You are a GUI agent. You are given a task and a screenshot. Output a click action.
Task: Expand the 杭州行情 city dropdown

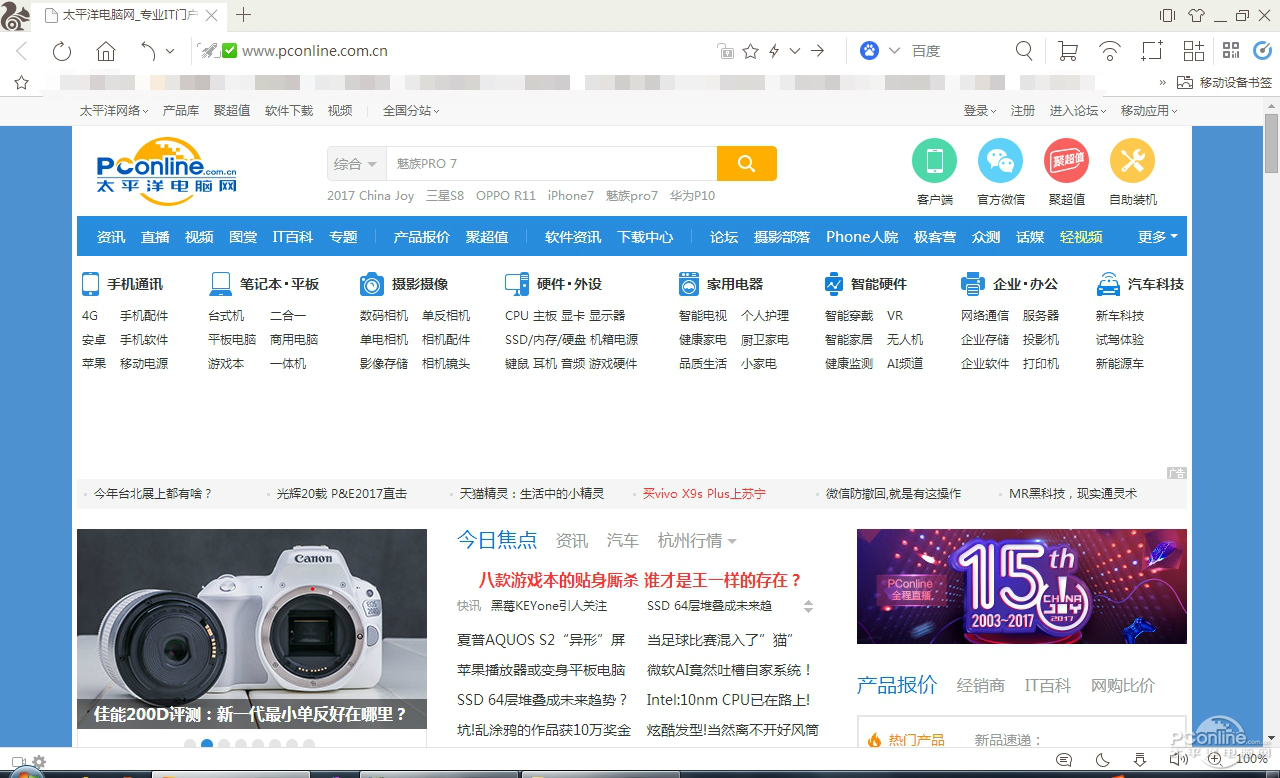click(x=697, y=541)
